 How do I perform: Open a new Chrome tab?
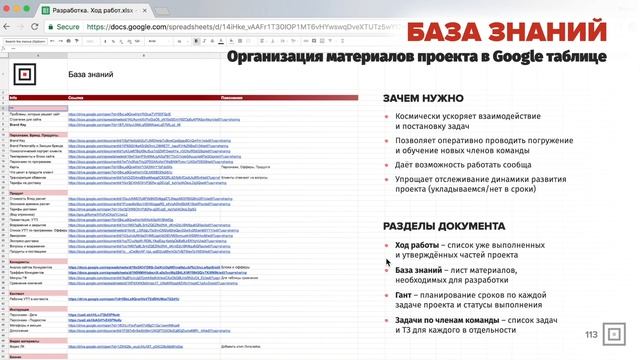(162, 11)
